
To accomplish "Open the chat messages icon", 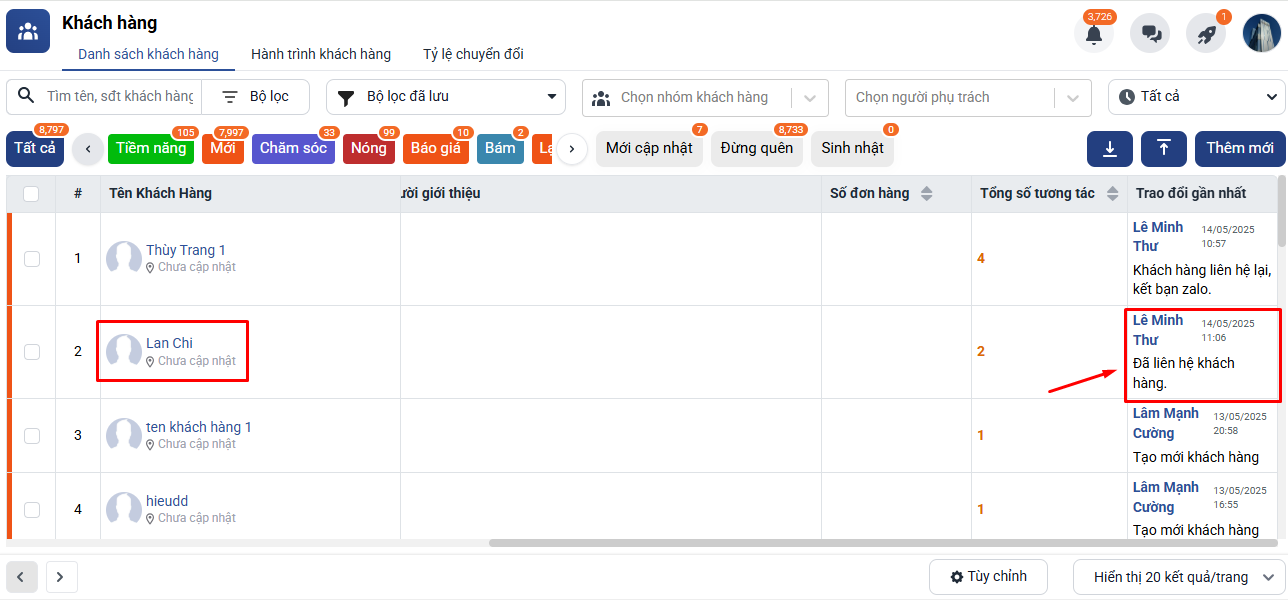I will coord(1150,34).
